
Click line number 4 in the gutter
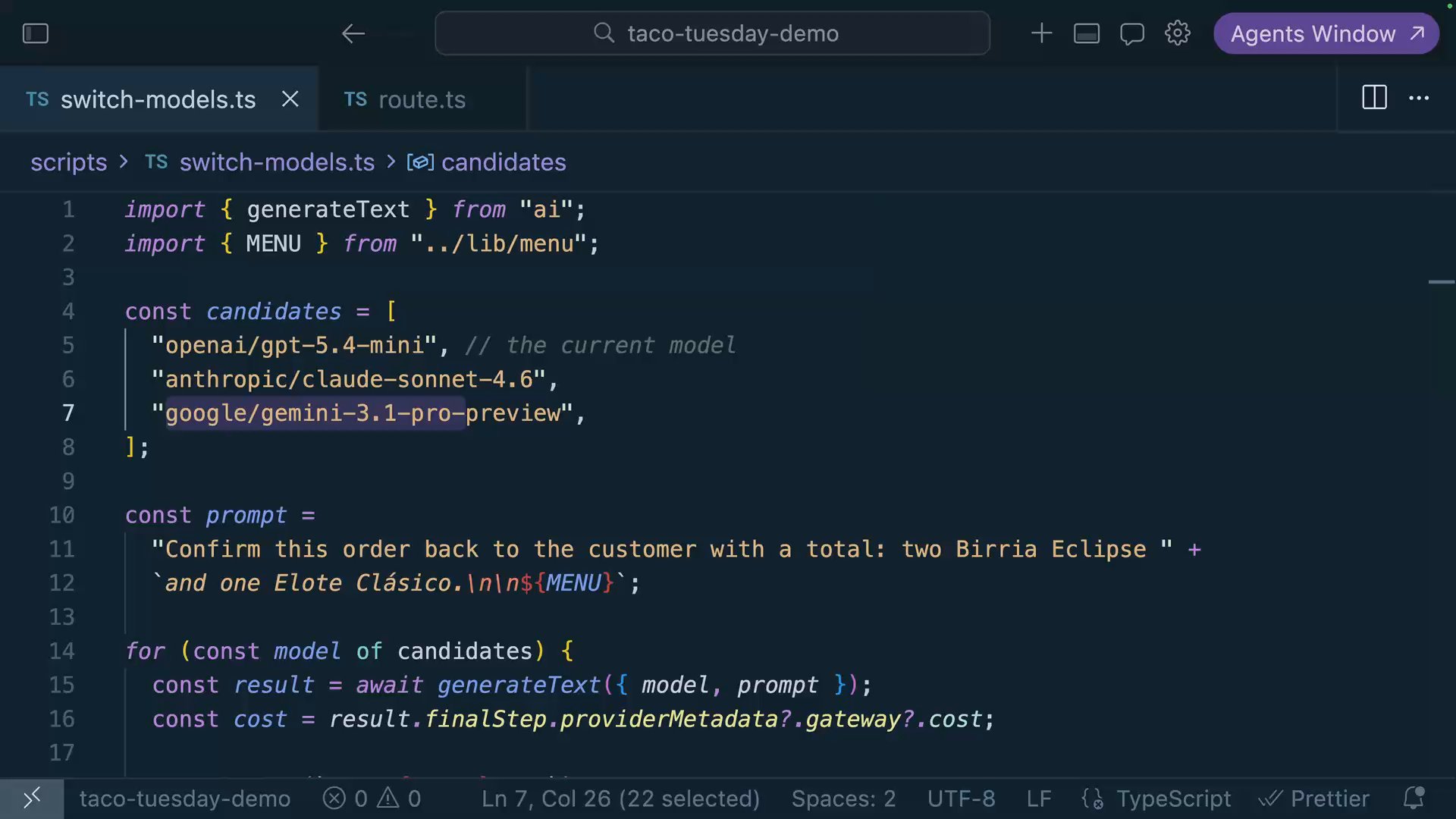pos(68,312)
